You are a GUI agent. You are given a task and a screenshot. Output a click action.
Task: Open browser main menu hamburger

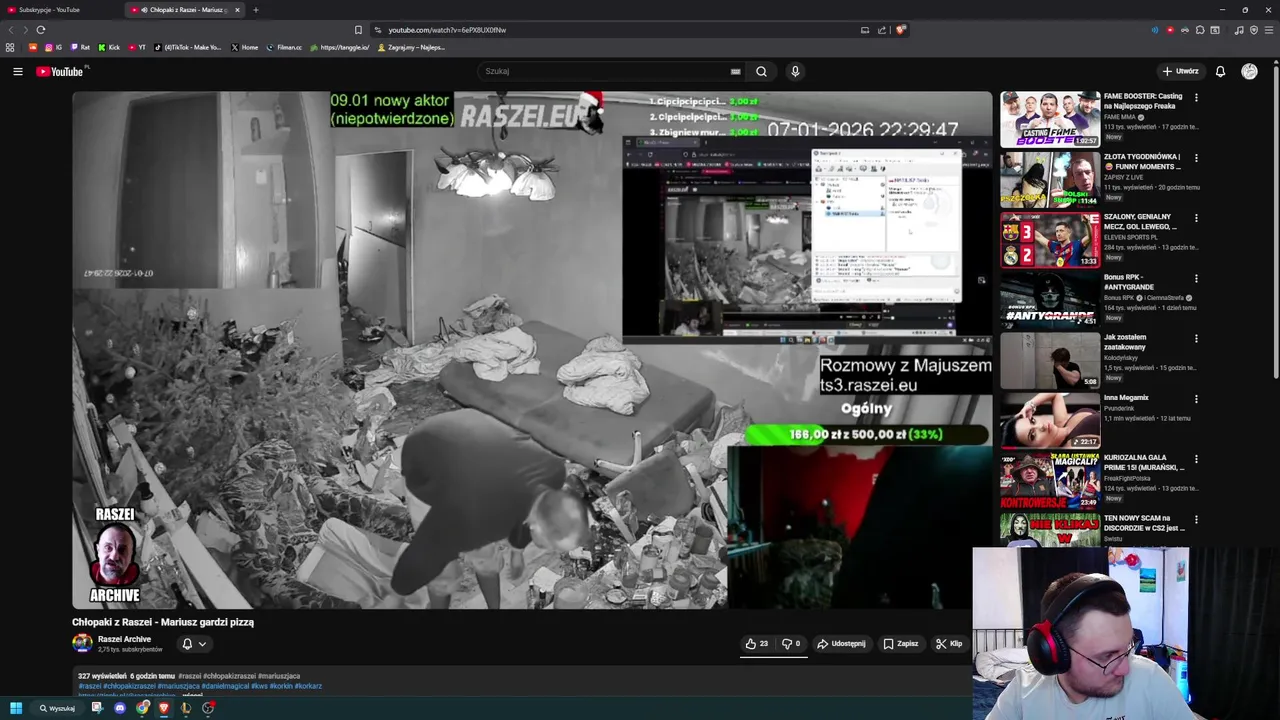click(x=1269, y=30)
